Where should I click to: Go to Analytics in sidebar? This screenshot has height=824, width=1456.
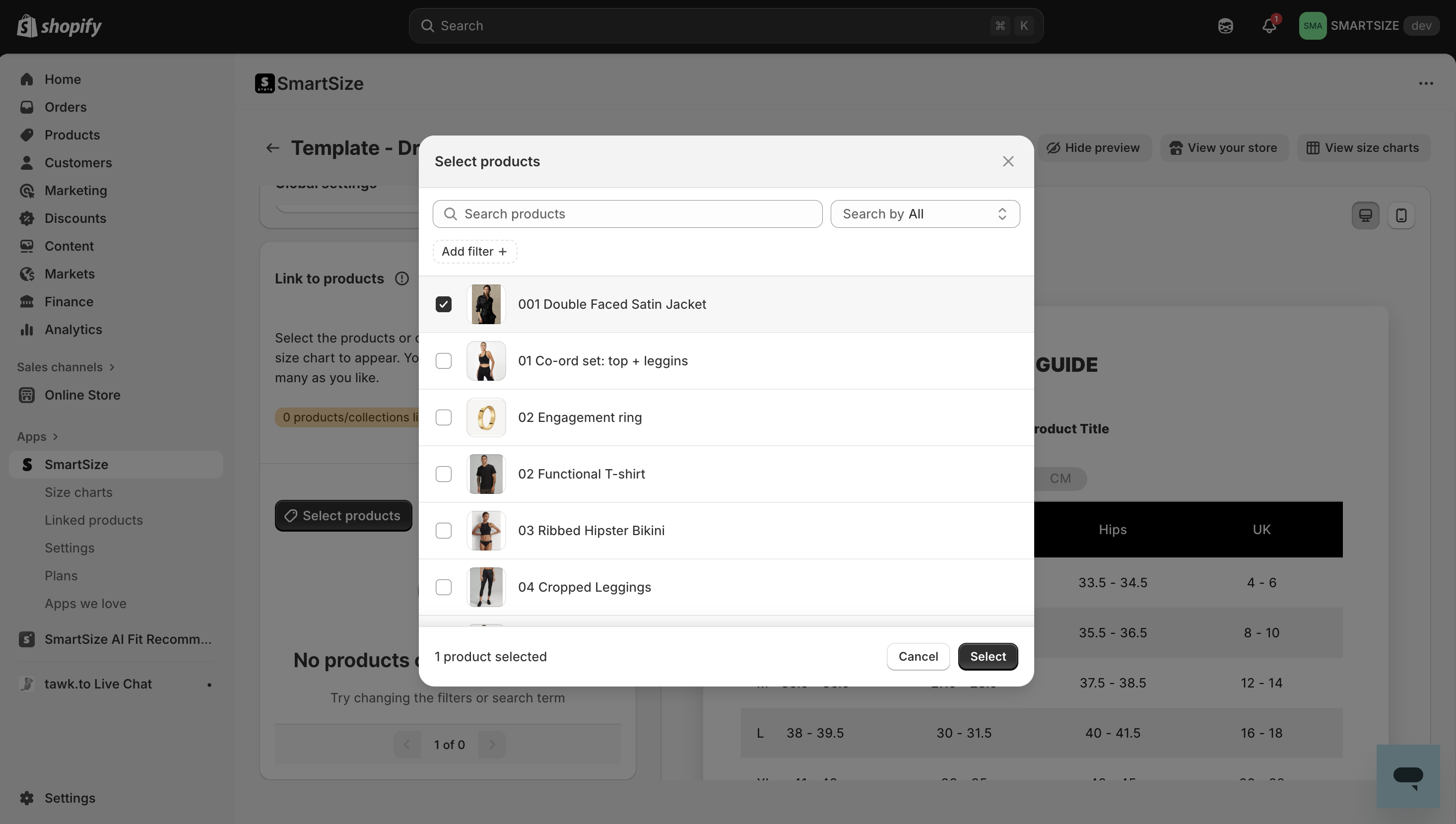click(73, 330)
